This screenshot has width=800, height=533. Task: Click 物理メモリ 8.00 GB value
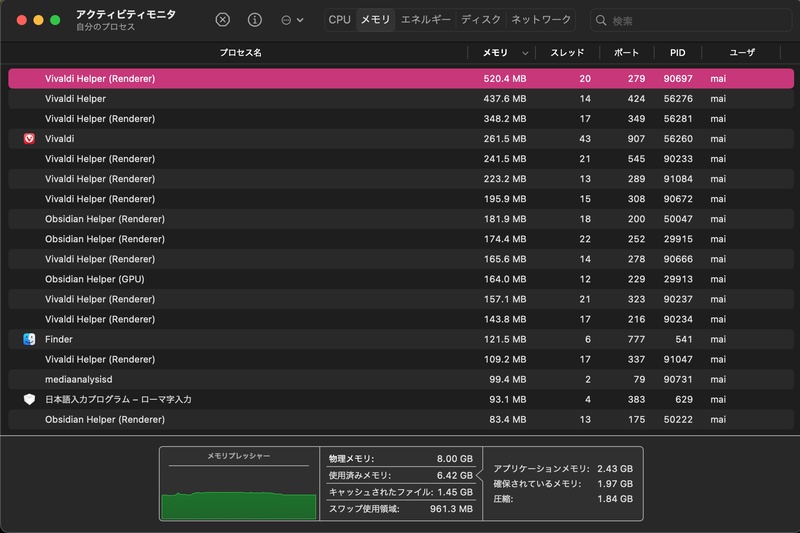pyautogui.click(x=455, y=459)
